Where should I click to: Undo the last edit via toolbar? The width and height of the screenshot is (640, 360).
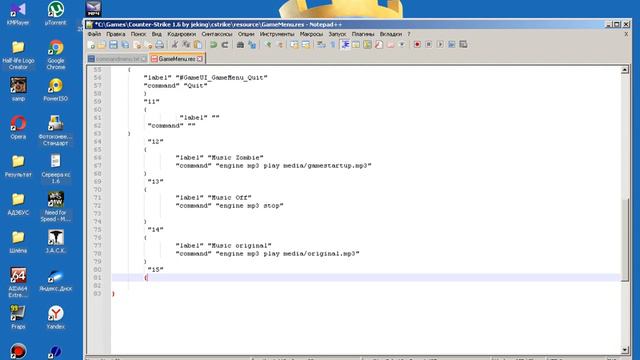point(213,45)
